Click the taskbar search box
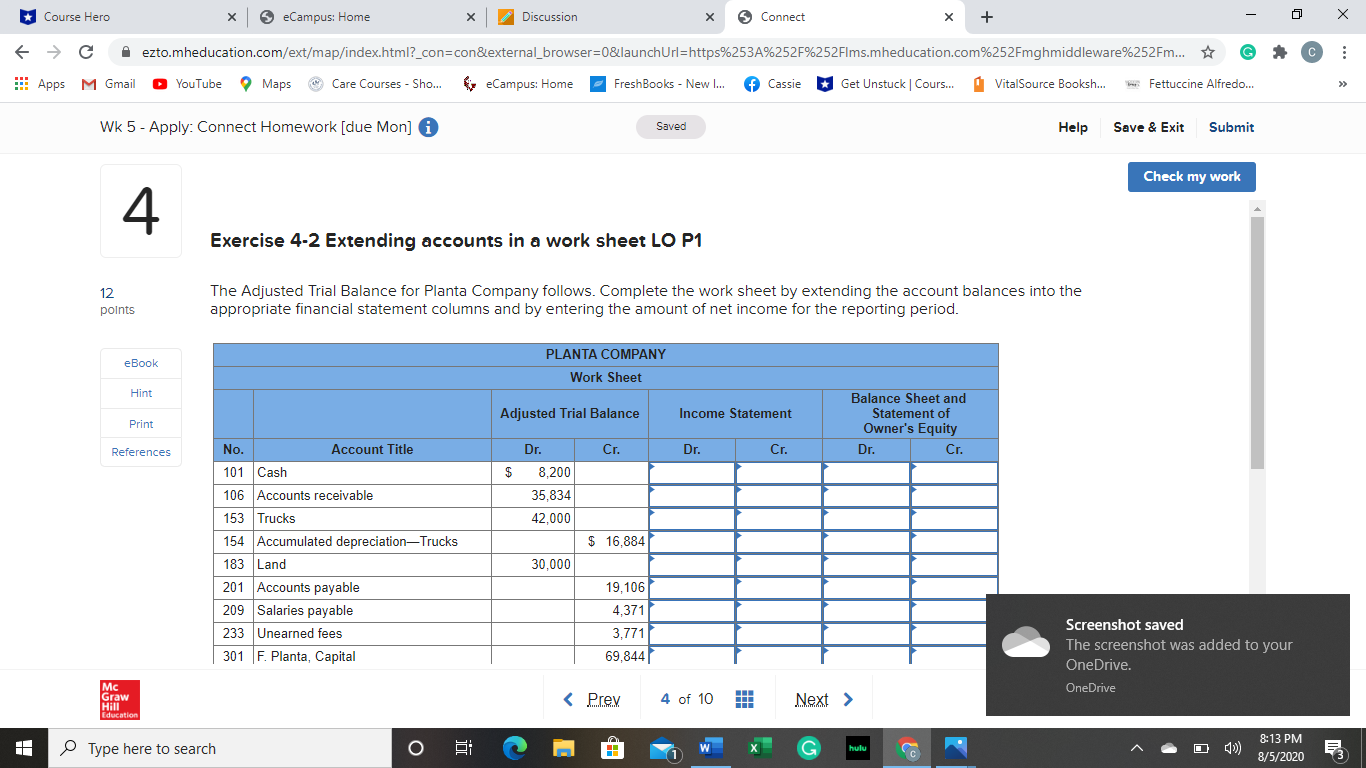The height and width of the screenshot is (768, 1366). coord(219,748)
